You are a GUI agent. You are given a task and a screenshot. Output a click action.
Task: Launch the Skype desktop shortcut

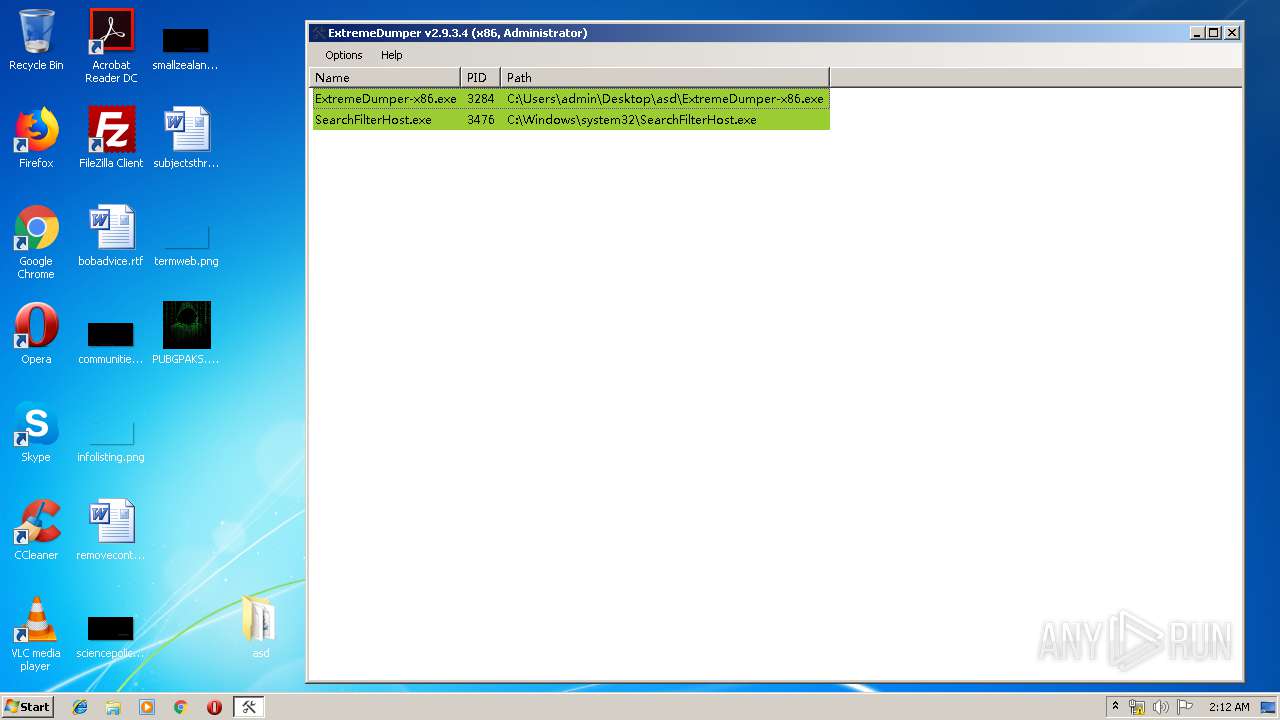click(x=36, y=432)
